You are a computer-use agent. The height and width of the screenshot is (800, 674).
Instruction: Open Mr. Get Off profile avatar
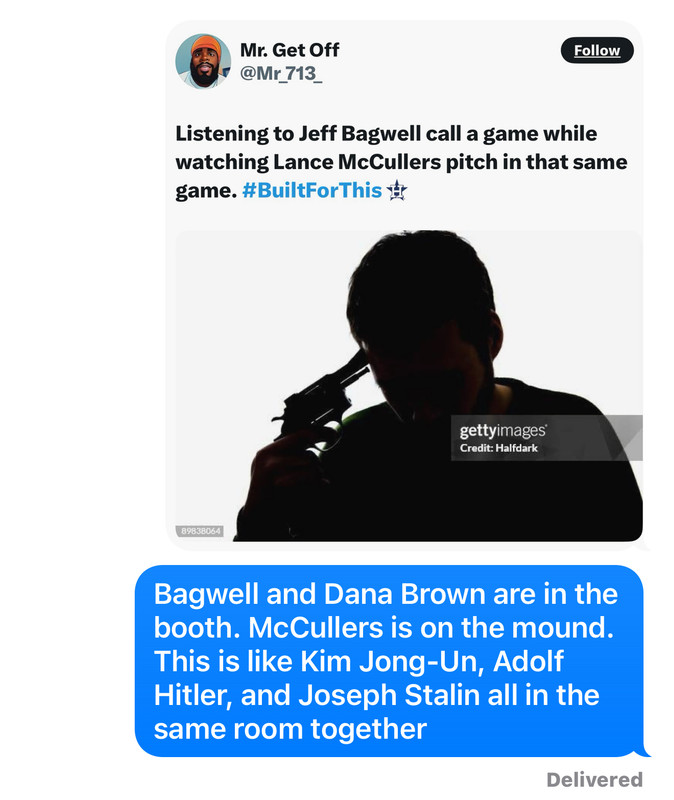point(203,61)
